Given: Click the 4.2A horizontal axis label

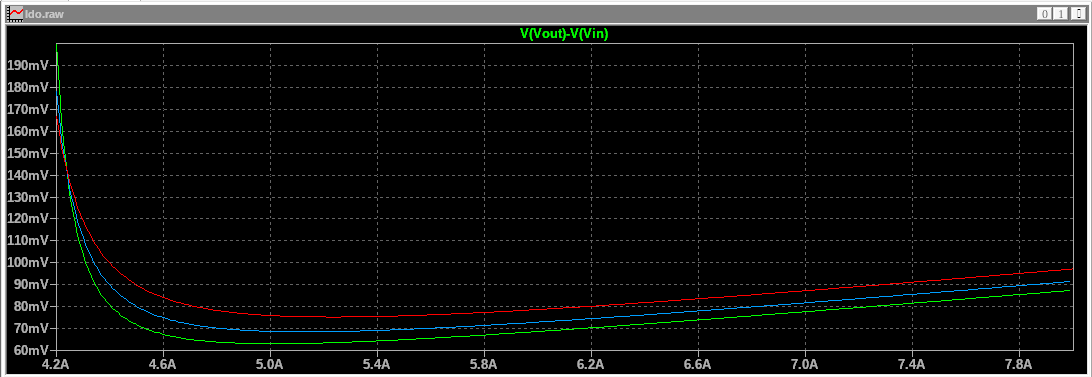Looking at the screenshot, I should pos(56,364).
